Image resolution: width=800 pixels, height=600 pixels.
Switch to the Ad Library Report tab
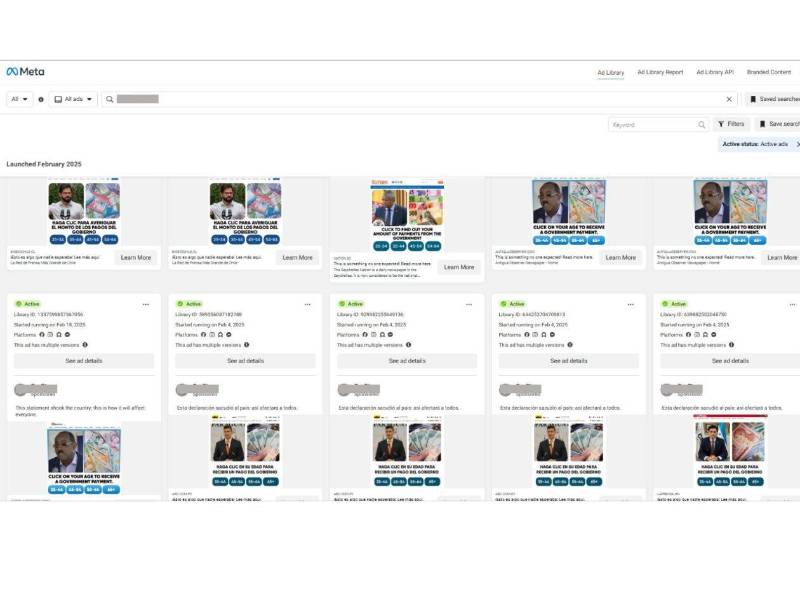click(661, 71)
